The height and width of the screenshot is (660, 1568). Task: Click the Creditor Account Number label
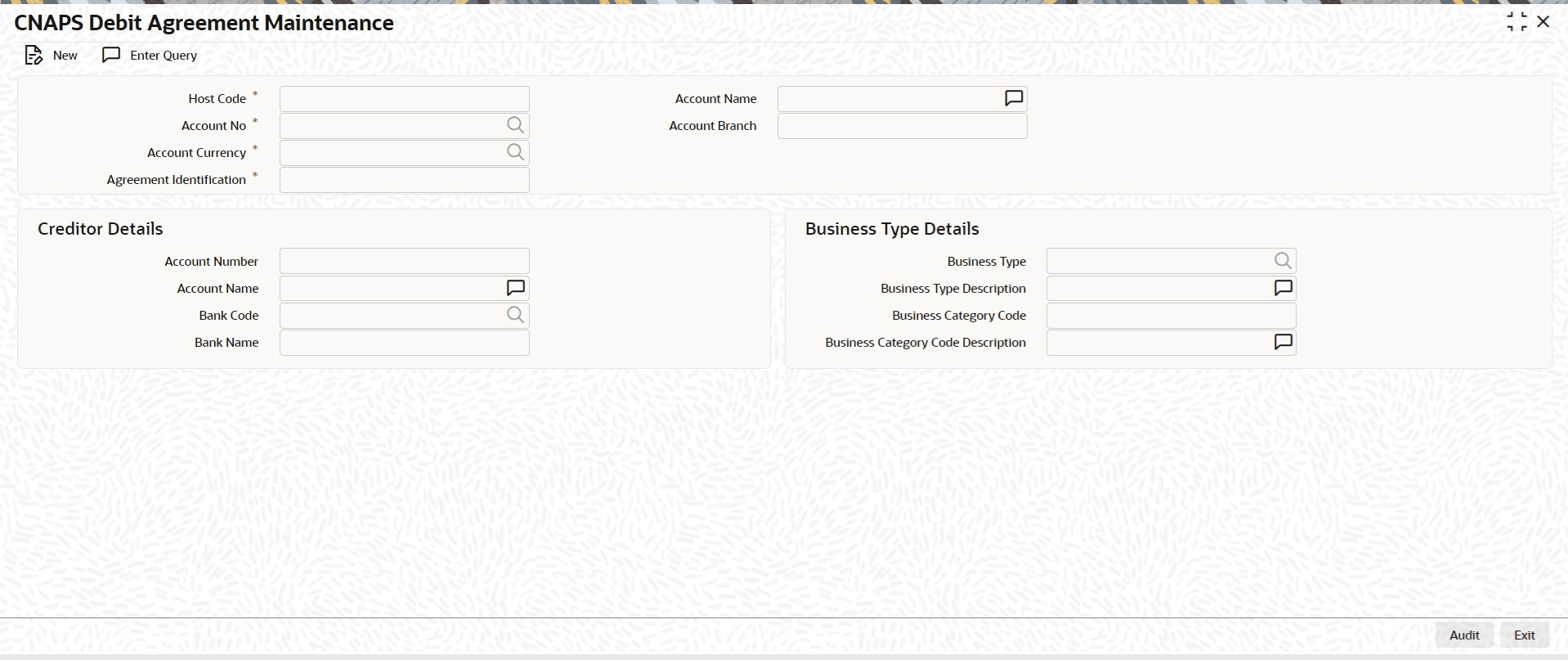[x=212, y=262]
